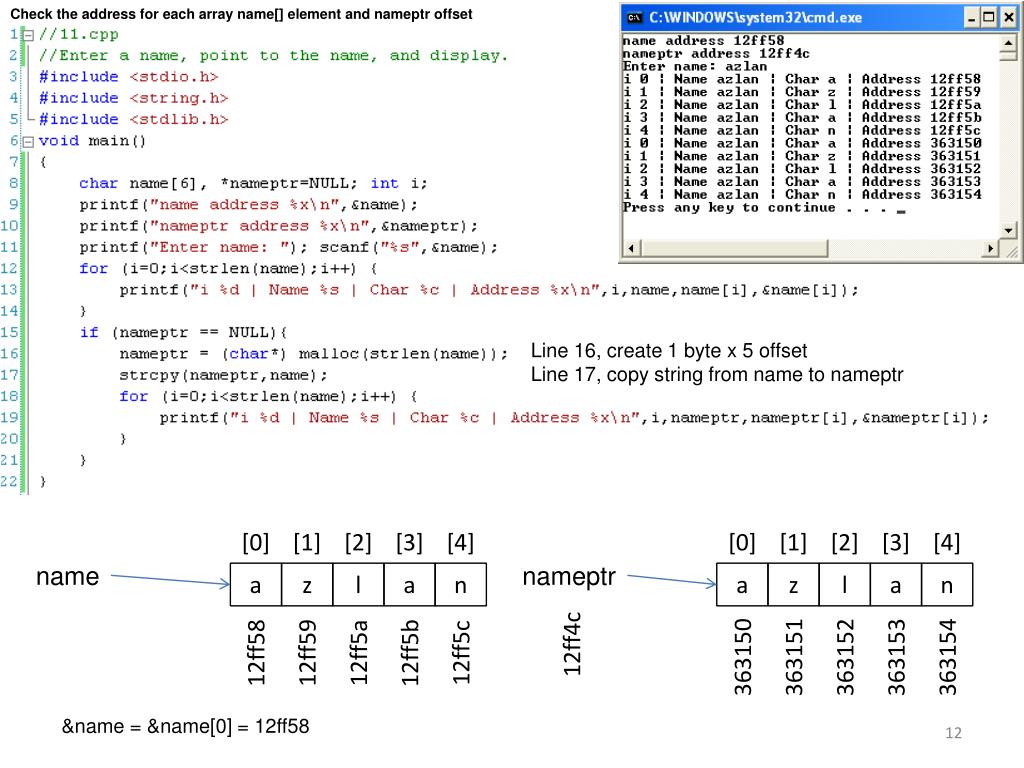Click '&name = &name[0] = 12ff58' text

[185, 727]
